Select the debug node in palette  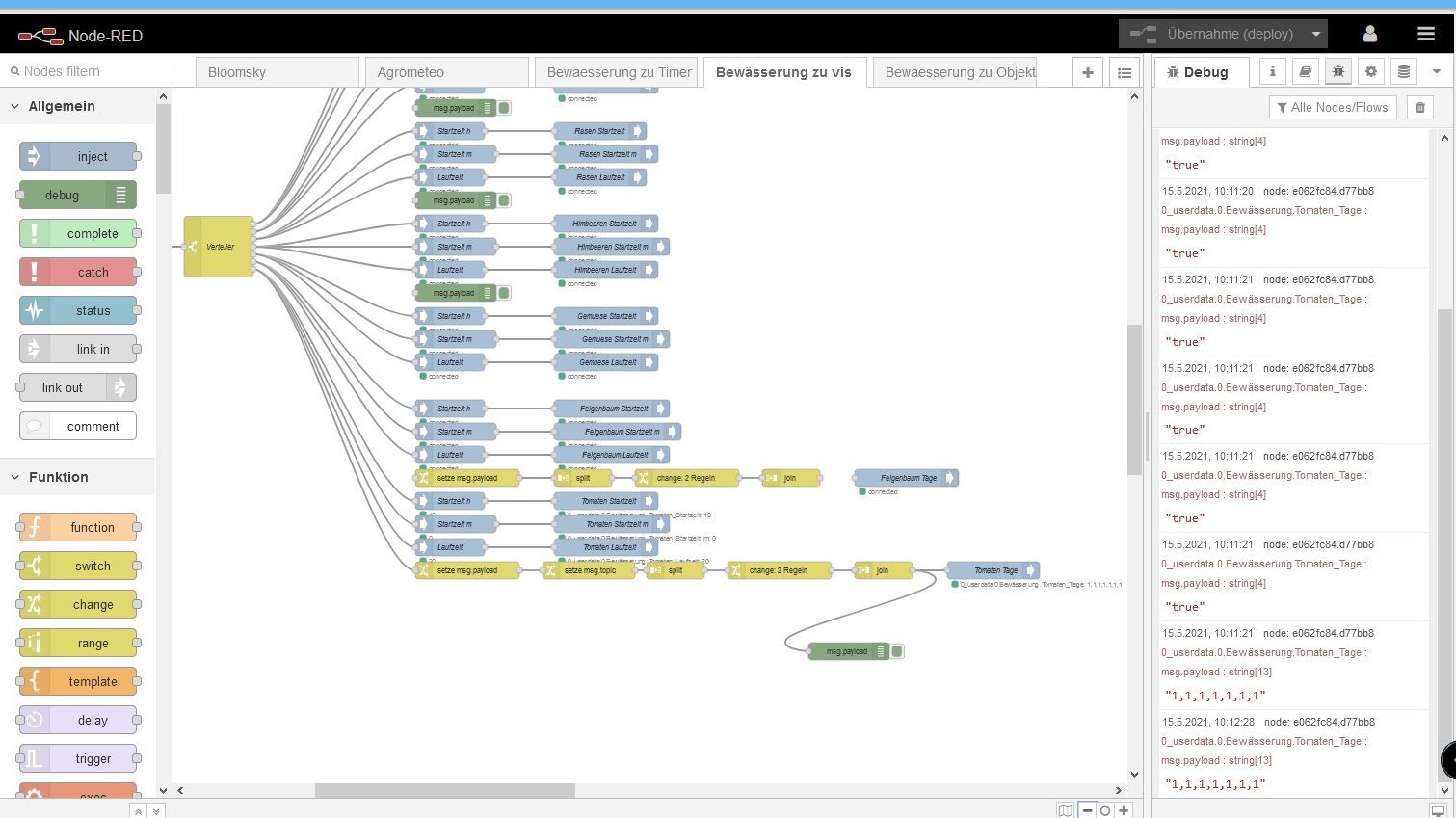(78, 195)
